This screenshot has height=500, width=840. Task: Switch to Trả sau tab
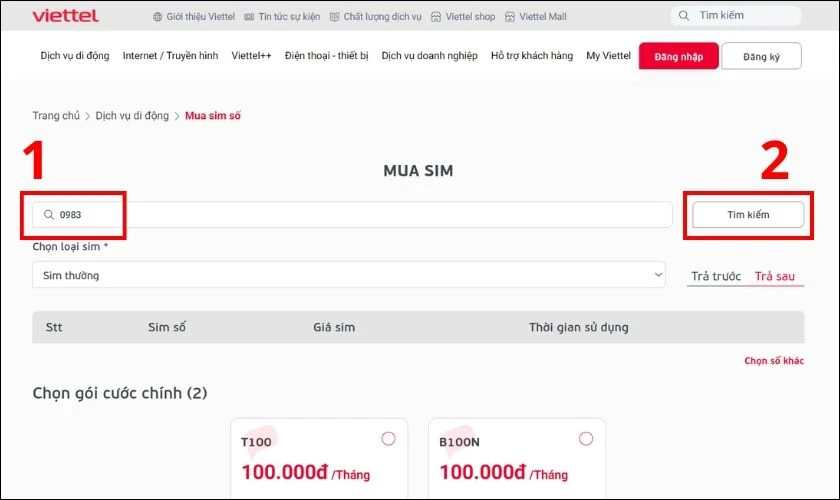pos(775,277)
